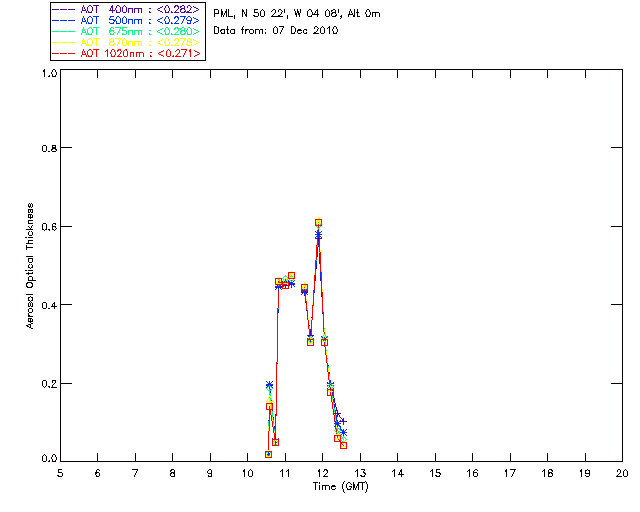
Task: Click the 15 tick label on the x-axis
Action: [x=435, y=473]
